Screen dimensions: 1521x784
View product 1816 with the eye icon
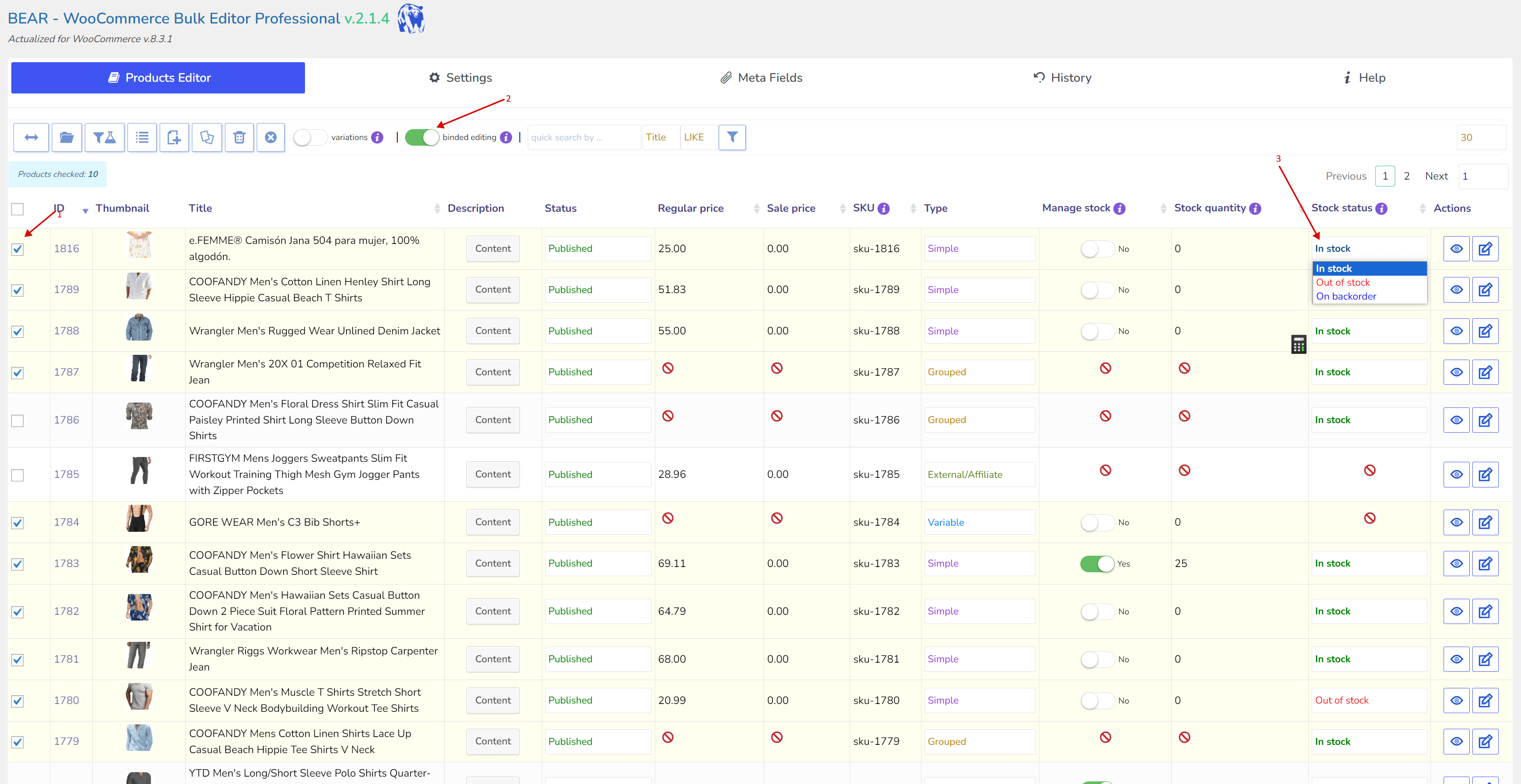tap(1457, 248)
